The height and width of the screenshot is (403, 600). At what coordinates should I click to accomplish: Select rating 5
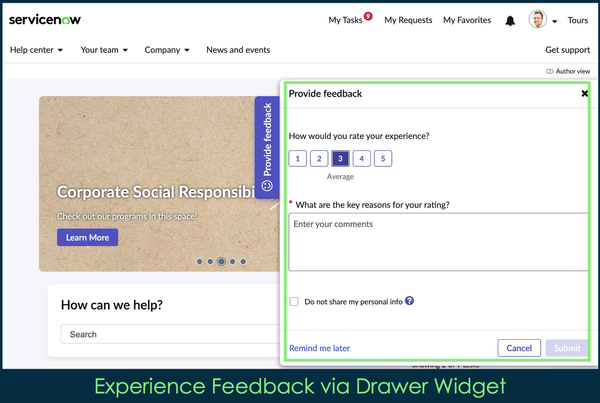[383, 158]
